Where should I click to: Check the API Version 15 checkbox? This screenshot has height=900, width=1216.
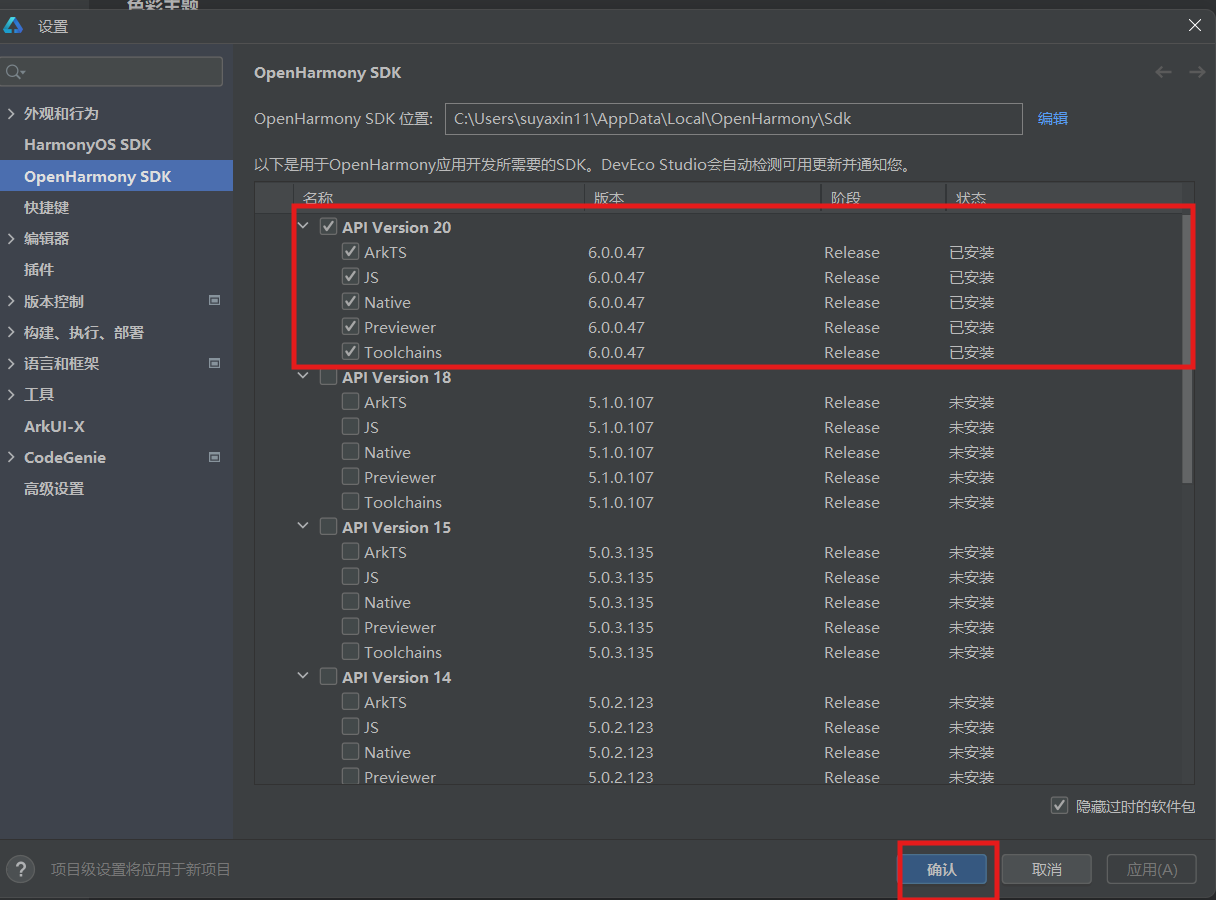[x=328, y=527]
